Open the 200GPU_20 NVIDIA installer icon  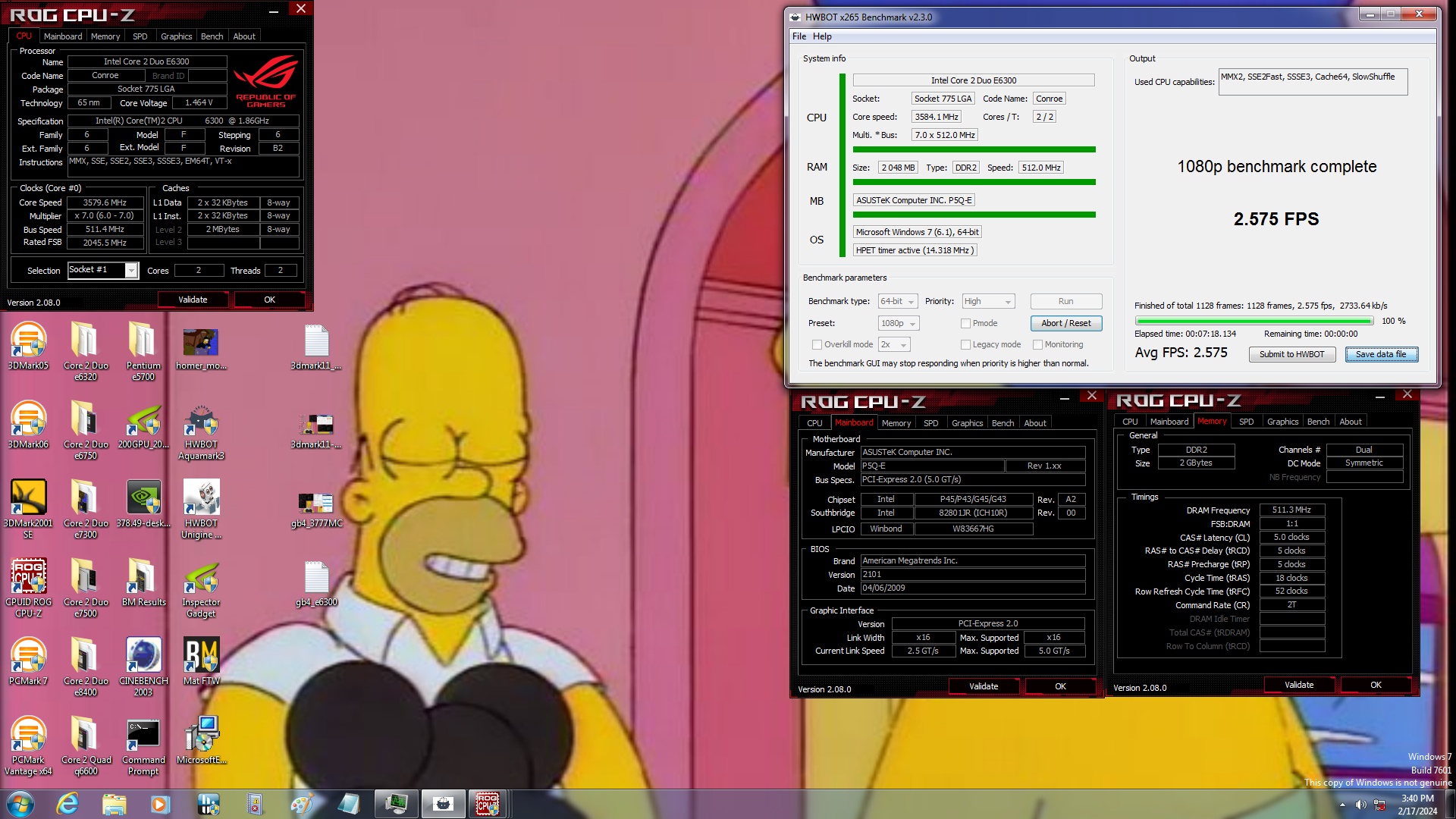tap(143, 425)
